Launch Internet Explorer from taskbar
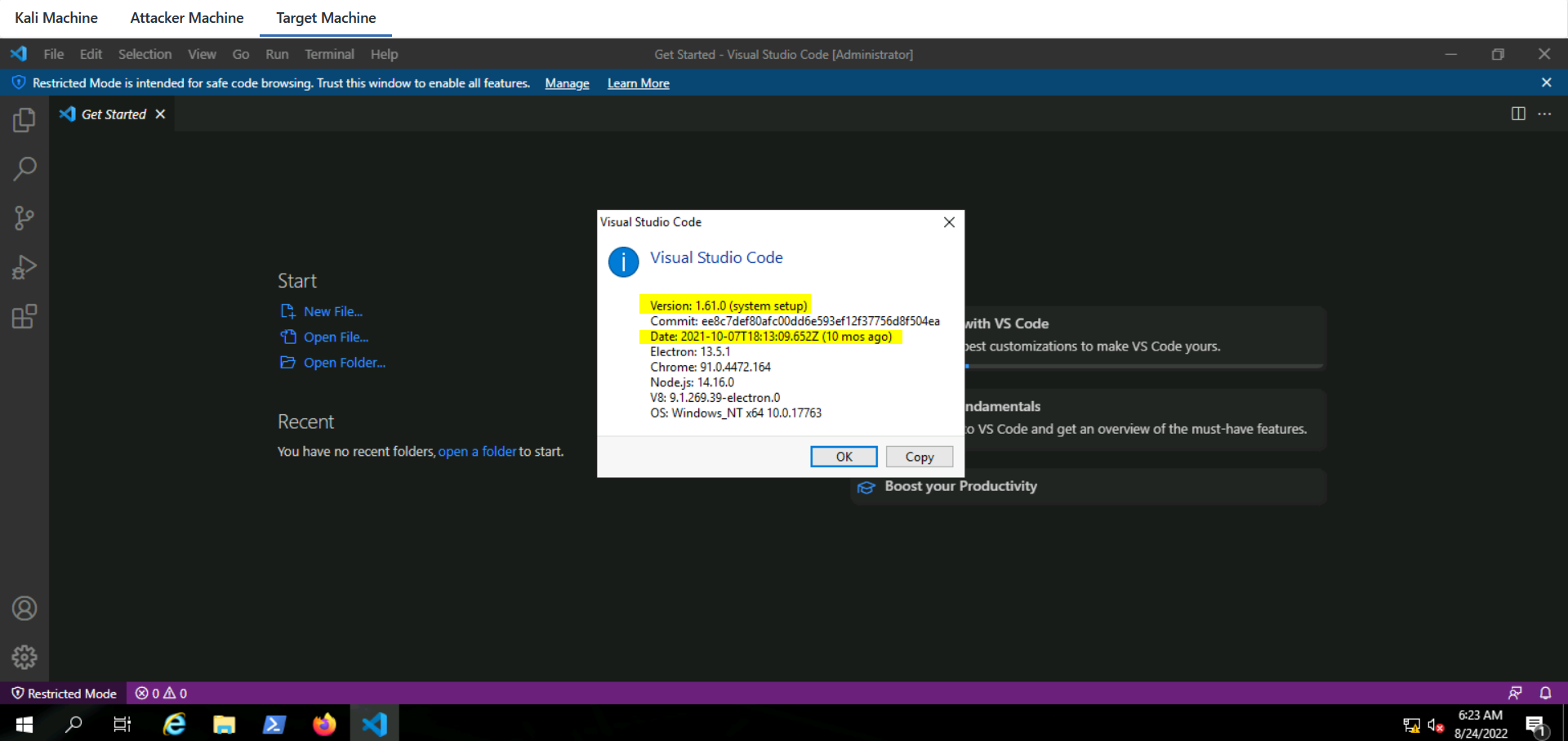Viewport: 1568px width, 741px height. click(174, 724)
